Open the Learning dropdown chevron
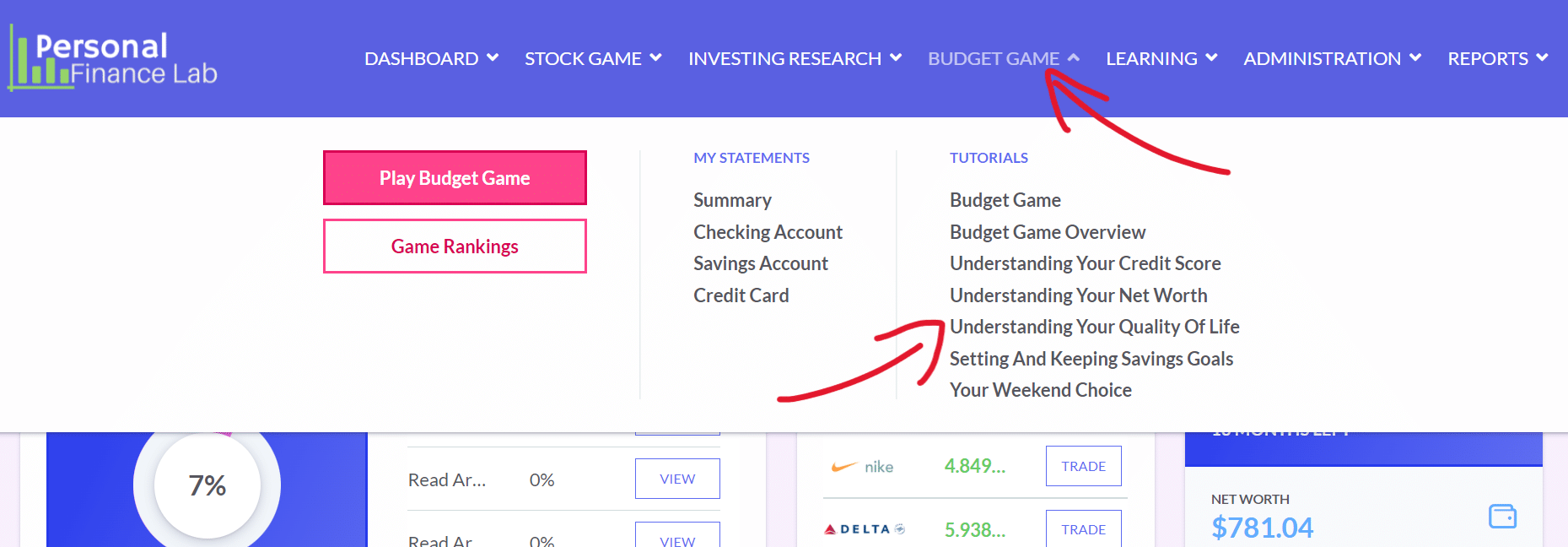Screen dimensions: 1568x547 [x=1211, y=57]
